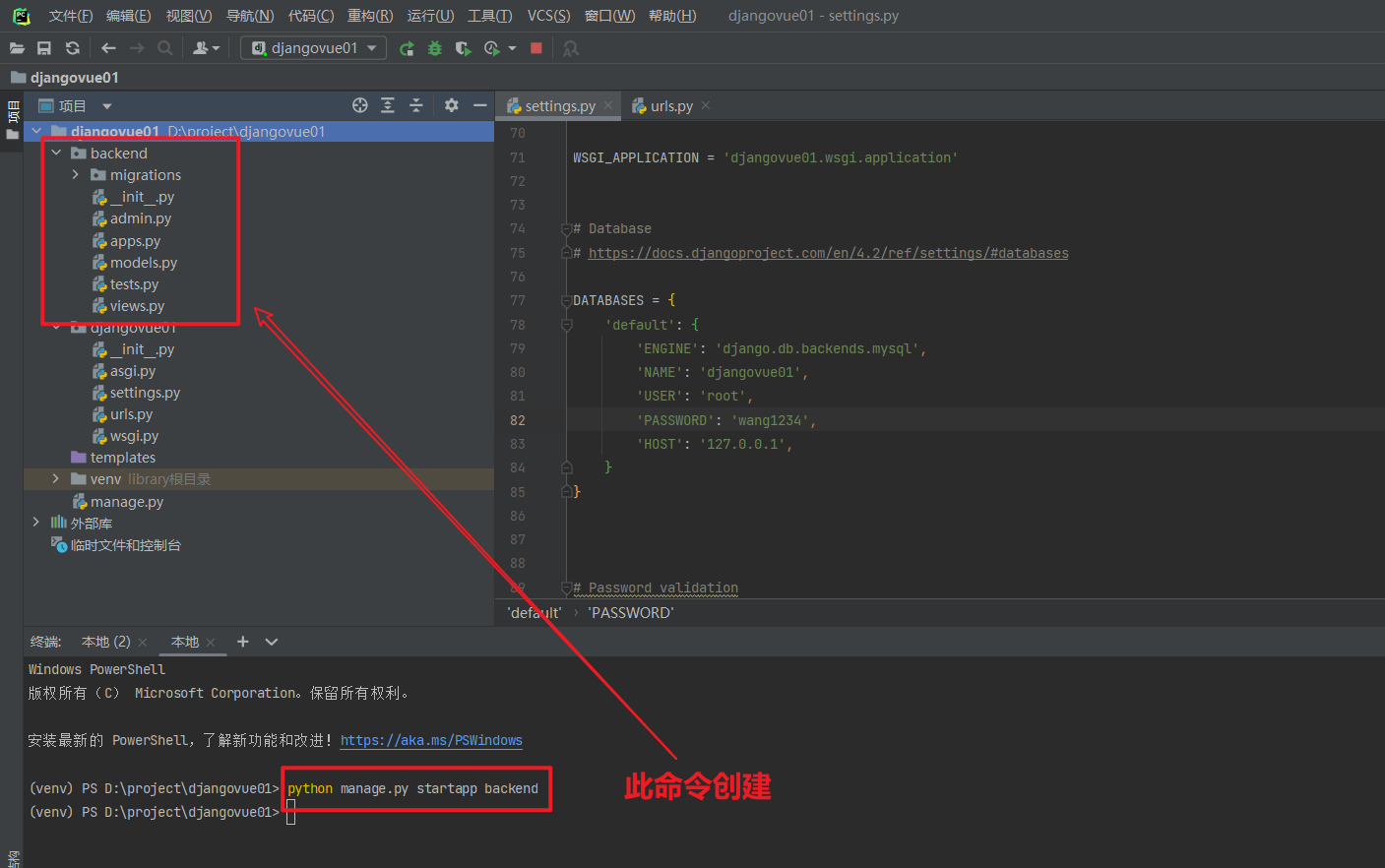Viewport: 1385px width, 868px height.
Task: Open the 编辑(E) menu
Action: click(129, 16)
